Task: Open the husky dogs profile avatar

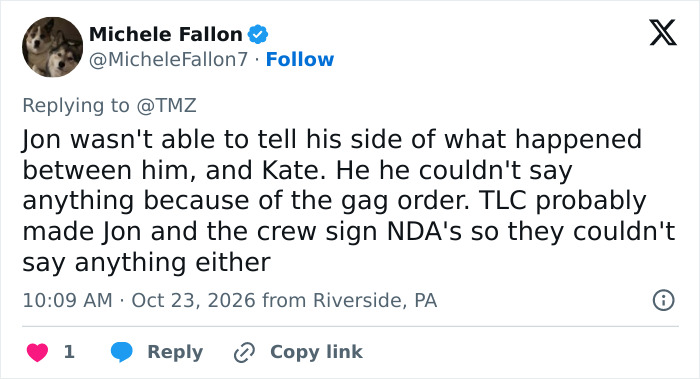Action: click(52, 47)
